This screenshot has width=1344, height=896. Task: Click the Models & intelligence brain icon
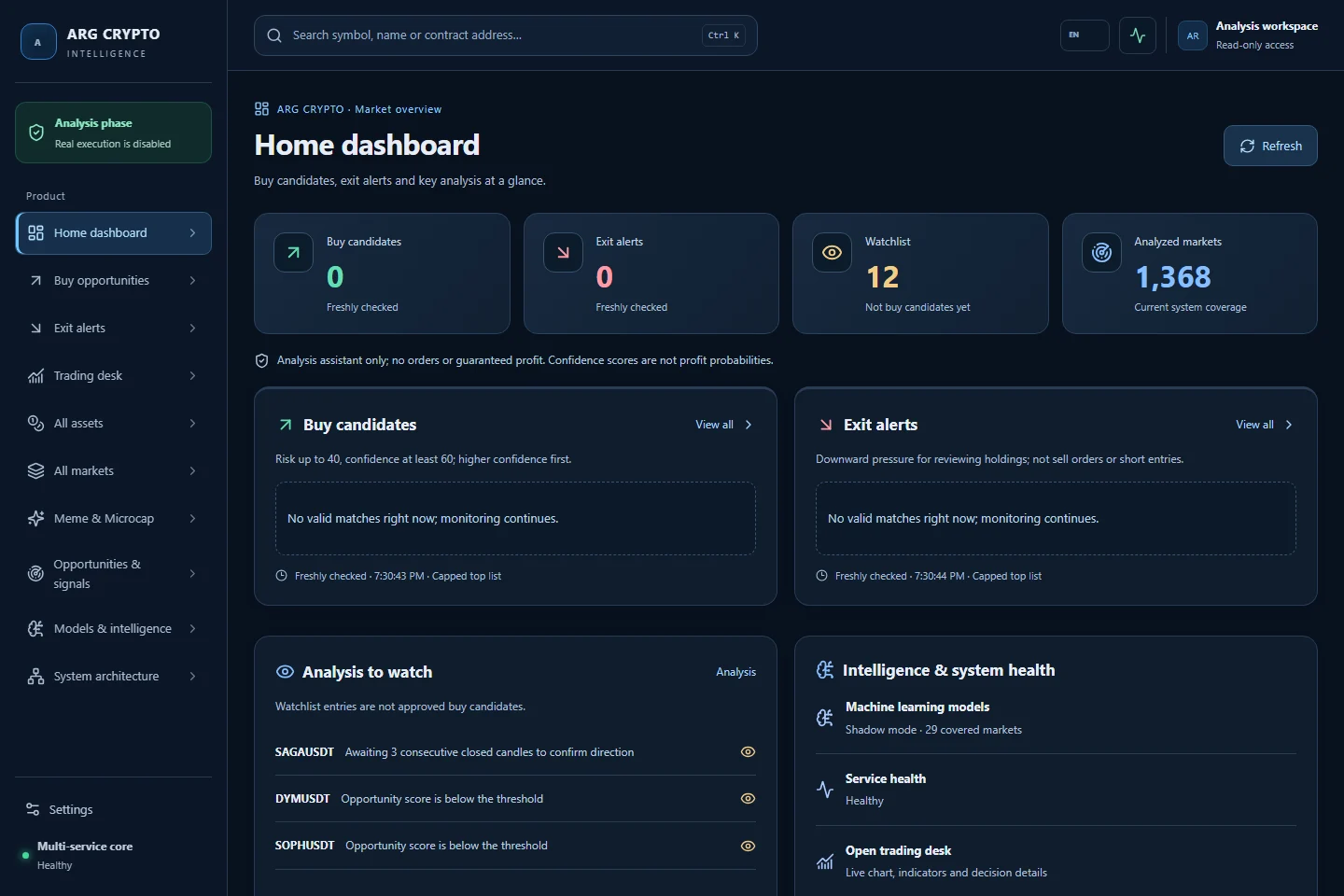[x=35, y=629]
